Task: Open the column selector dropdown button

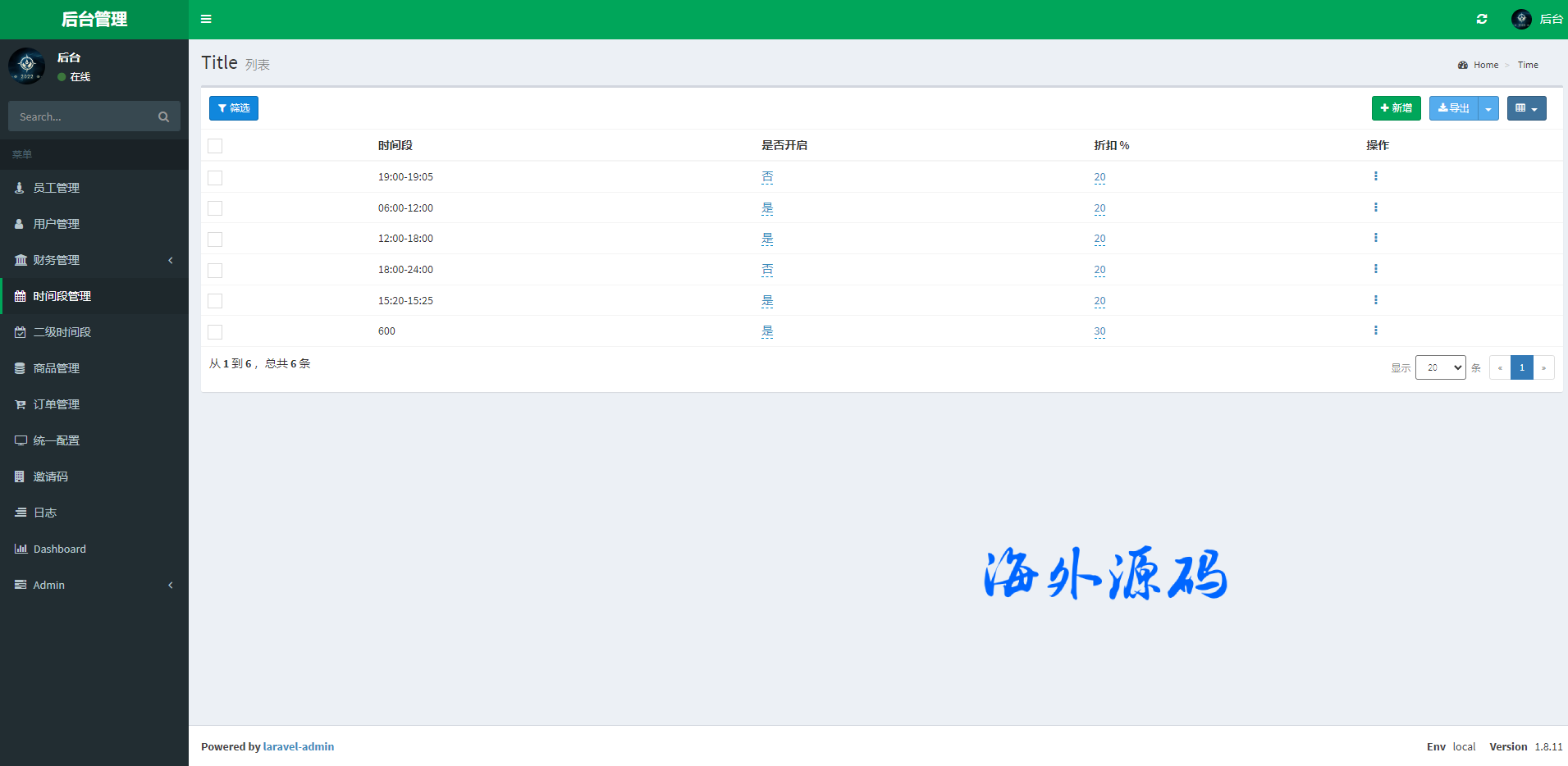Action: pyautogui.click(x=1525, y=108)
